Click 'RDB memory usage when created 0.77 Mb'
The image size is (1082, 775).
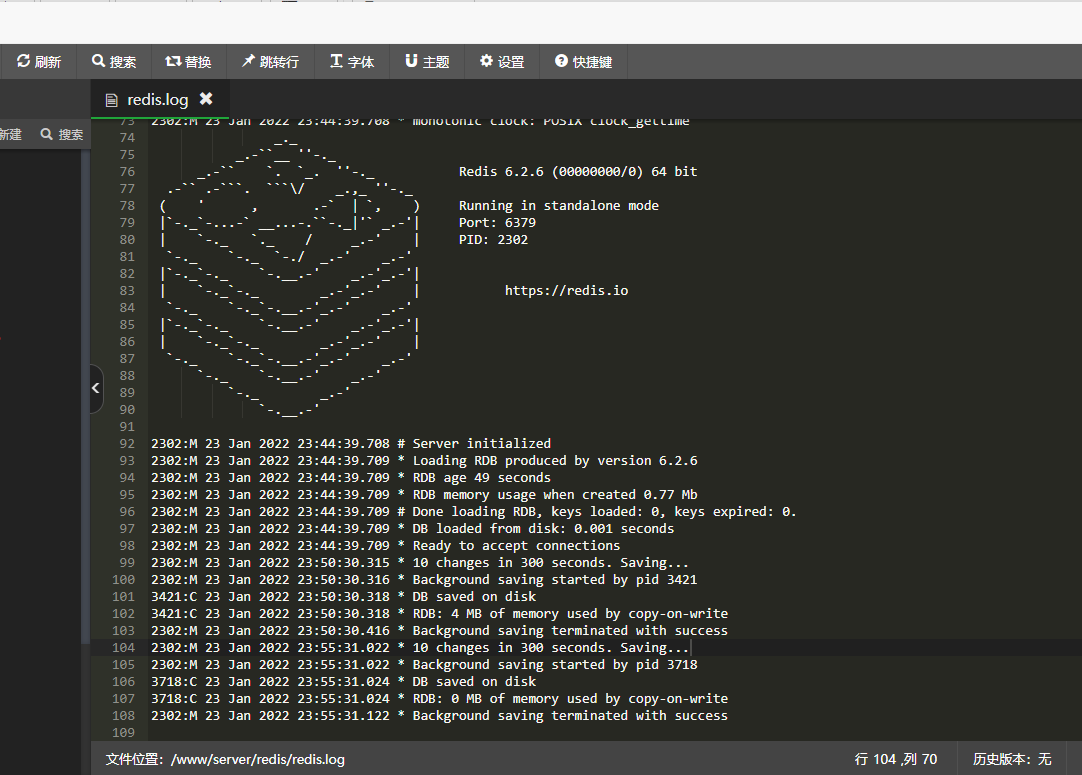coord(424,495)
